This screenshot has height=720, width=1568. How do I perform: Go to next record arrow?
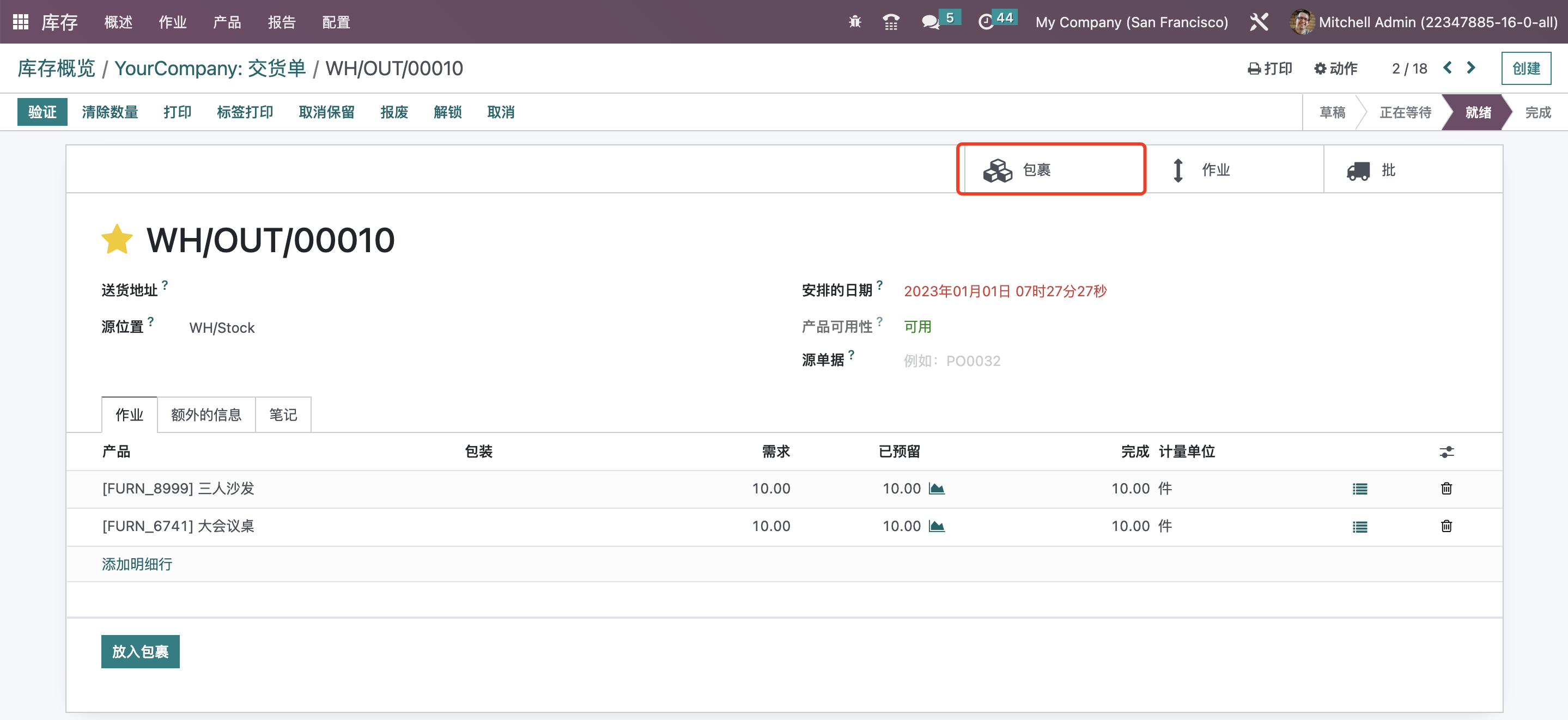pos(1471,68)
